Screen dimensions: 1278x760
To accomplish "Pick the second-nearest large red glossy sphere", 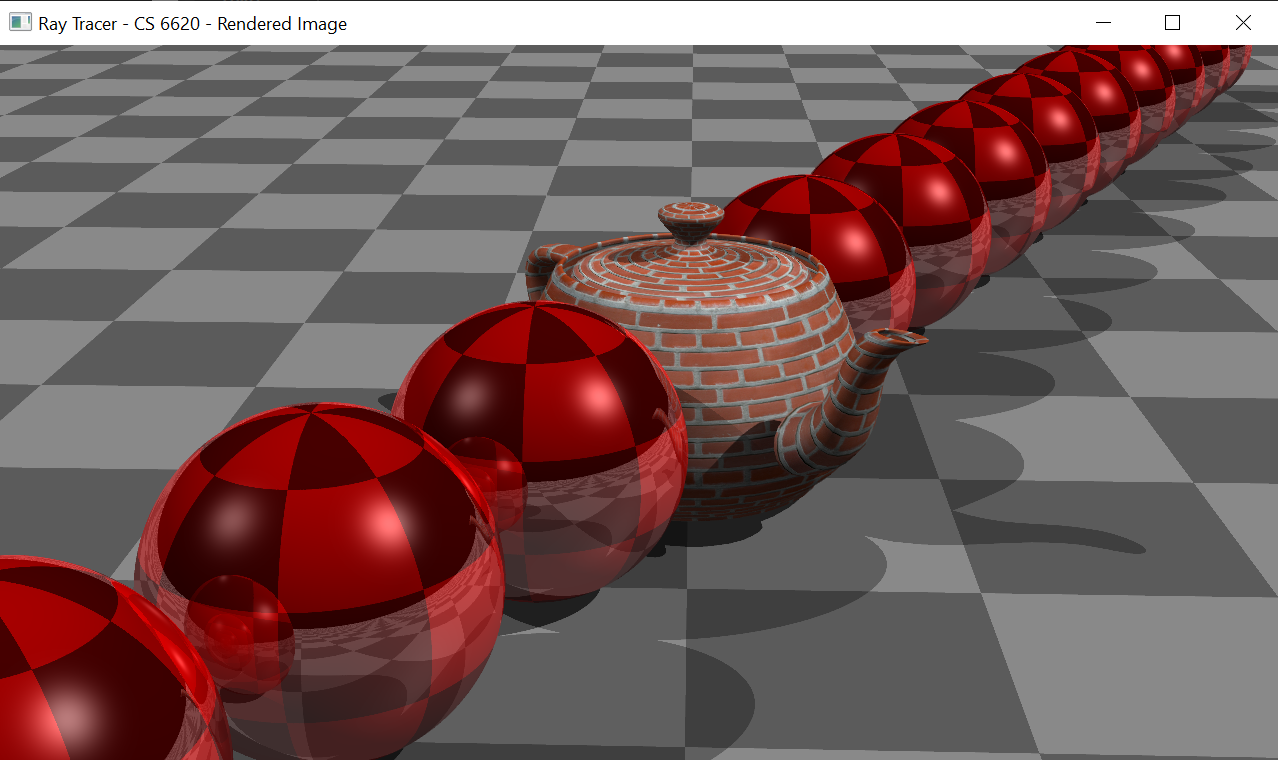I will pos(320,530).
